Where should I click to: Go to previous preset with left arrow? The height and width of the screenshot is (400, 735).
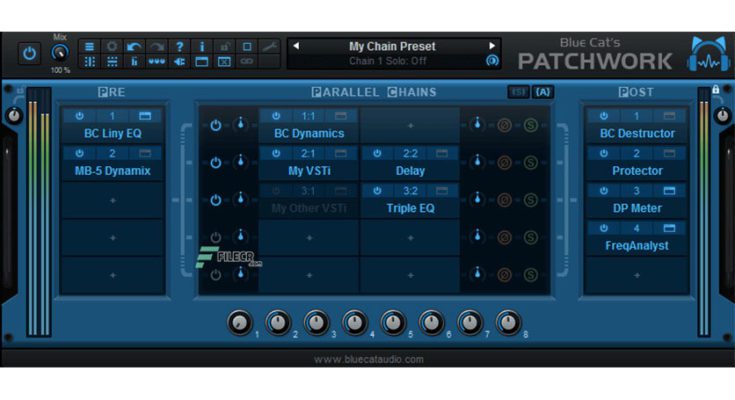[296, 46]
